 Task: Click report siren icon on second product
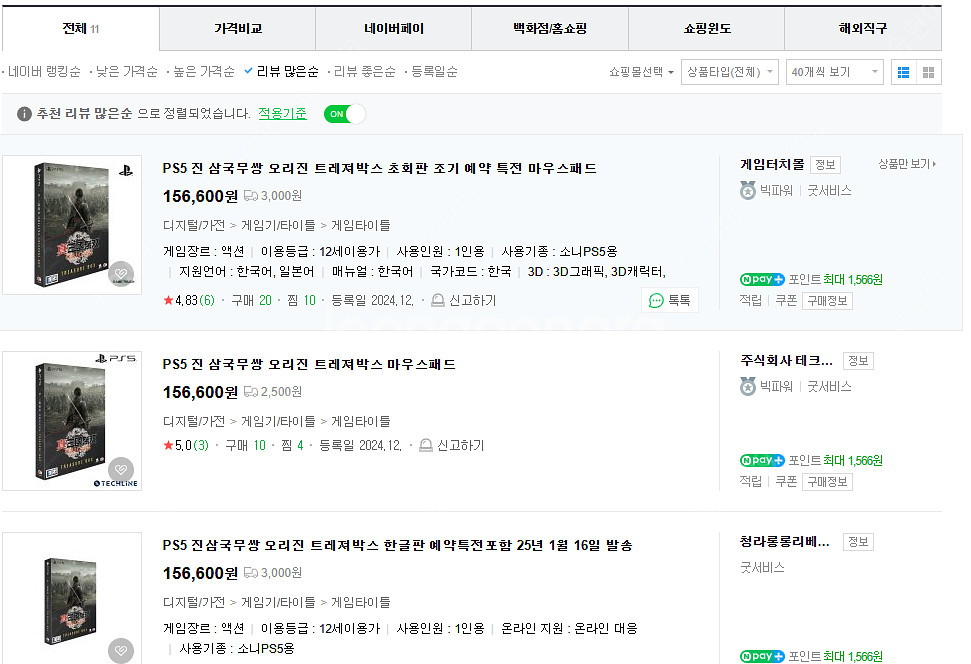tap(425, 445)
